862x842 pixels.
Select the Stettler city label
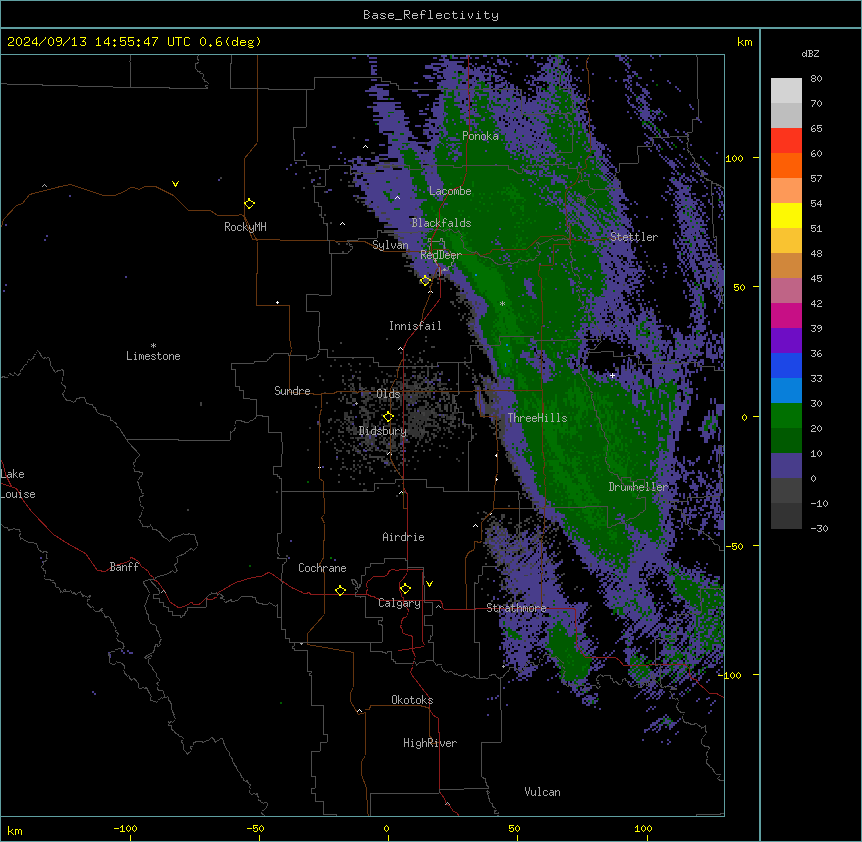tap(634, 237)
